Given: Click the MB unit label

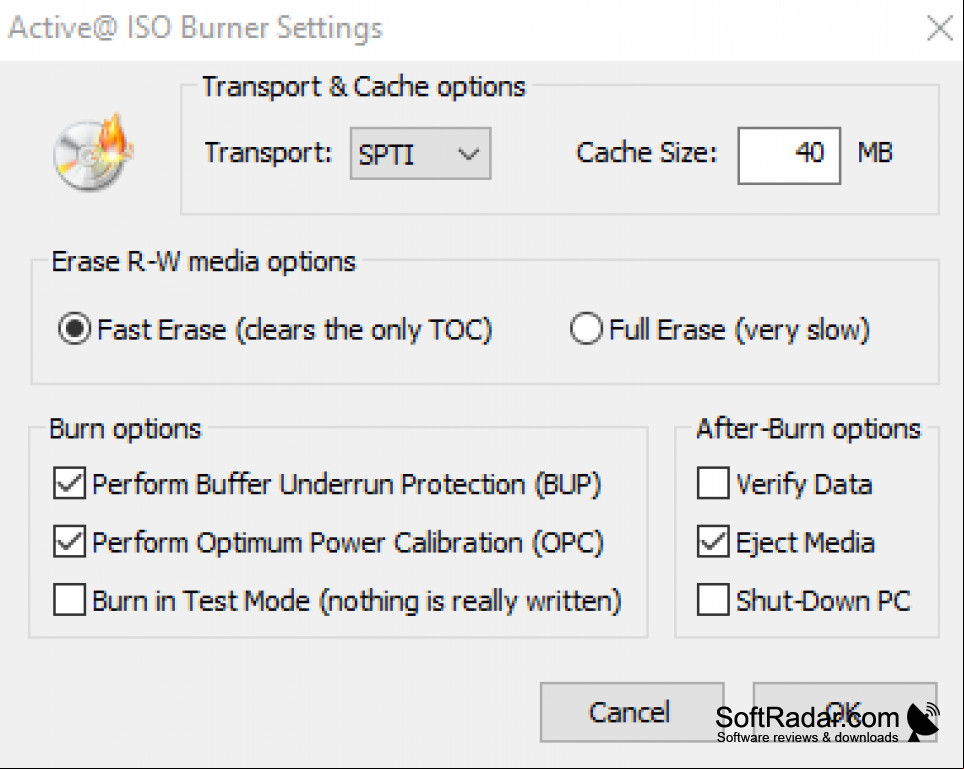Looking at the screenshot, I should click(875, 152).
